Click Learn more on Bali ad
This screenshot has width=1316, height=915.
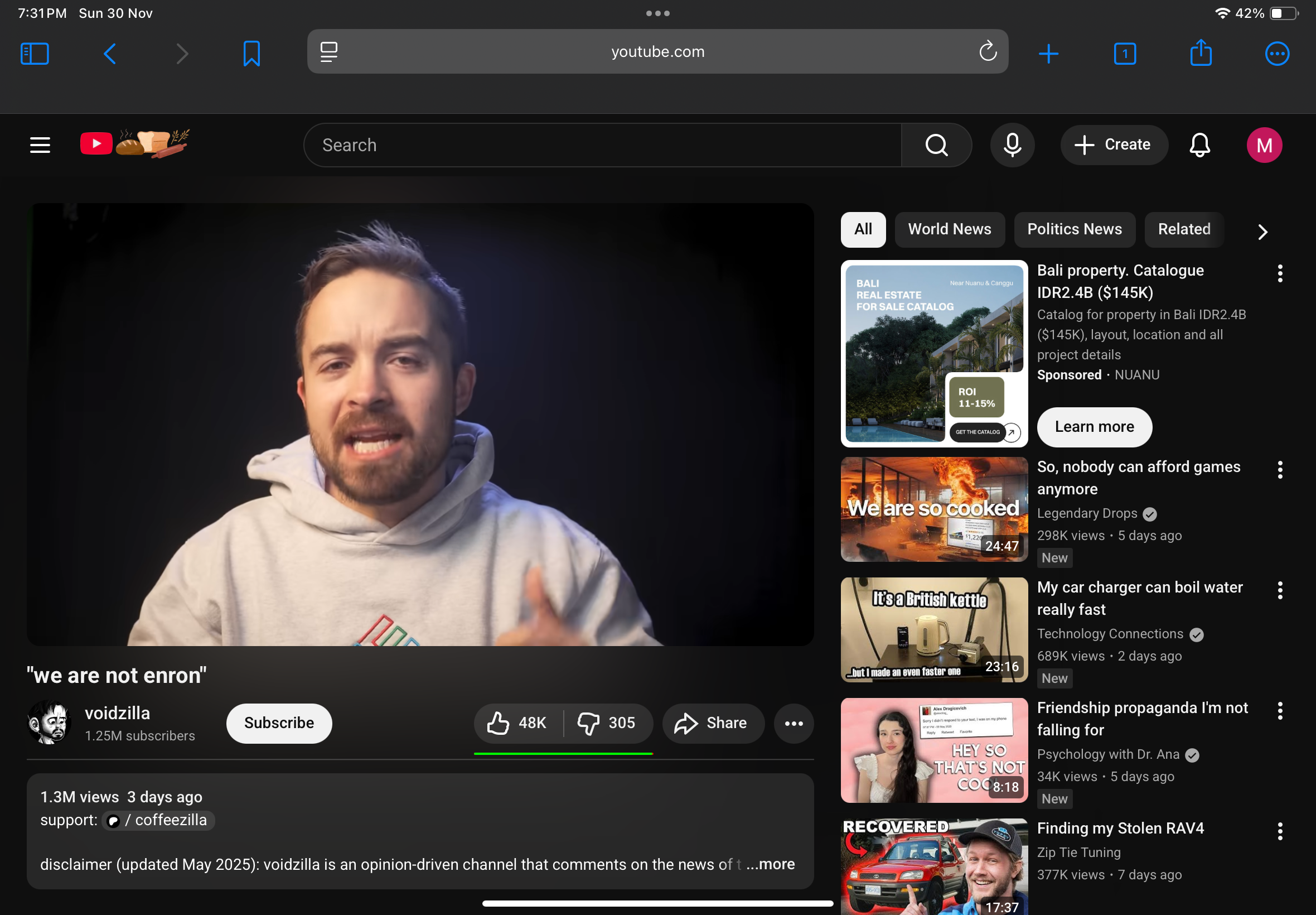(1094, 427)
